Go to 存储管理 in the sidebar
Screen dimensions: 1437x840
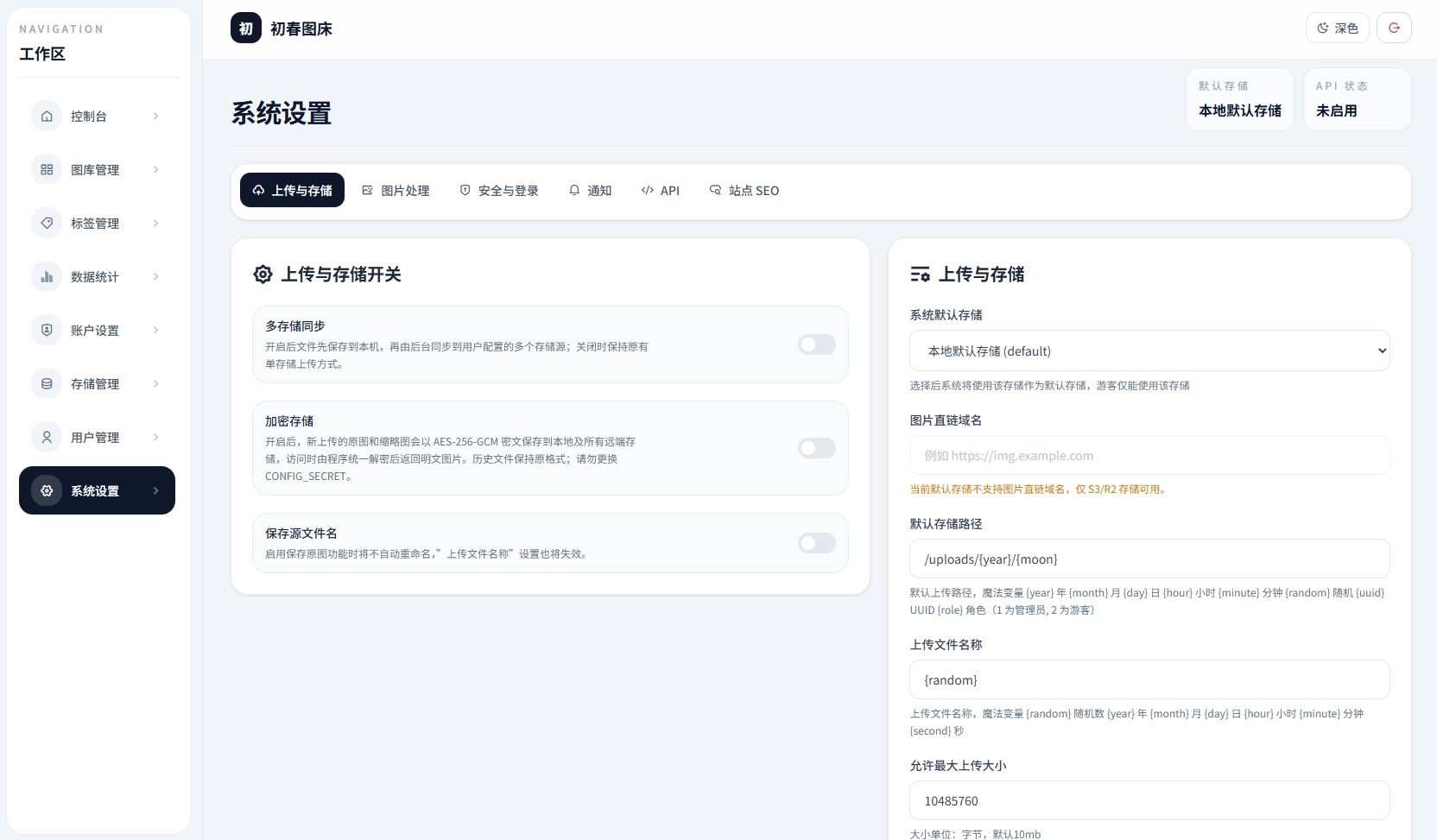click(x=97, y=383)
